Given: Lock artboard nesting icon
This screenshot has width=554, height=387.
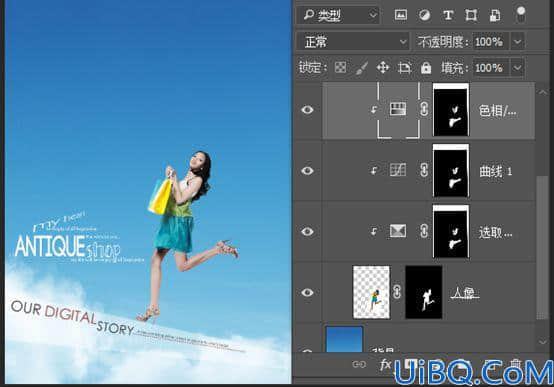Looking at the screenshot, I should click(x=405, y=68).
